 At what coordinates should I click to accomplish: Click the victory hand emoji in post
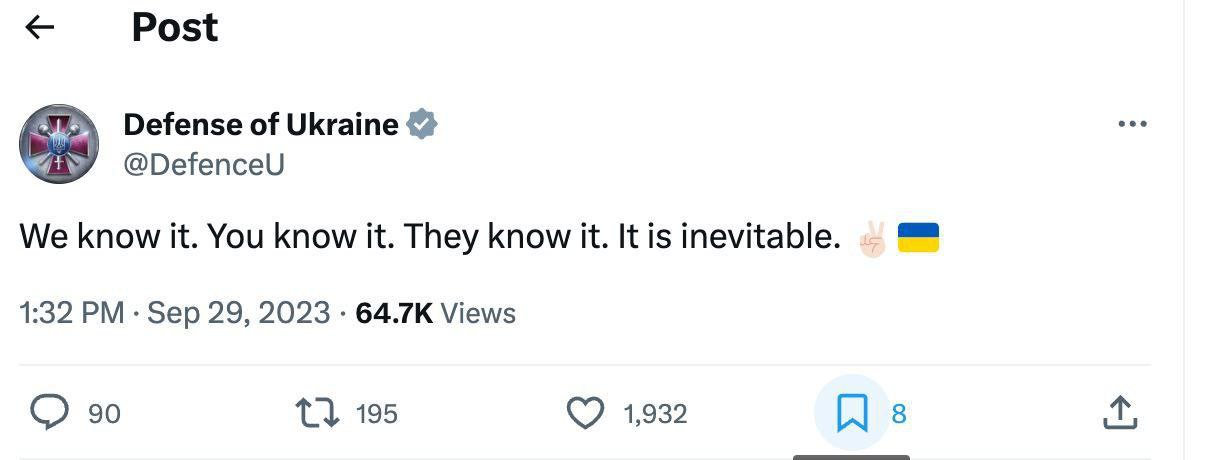tap(872, 238)
